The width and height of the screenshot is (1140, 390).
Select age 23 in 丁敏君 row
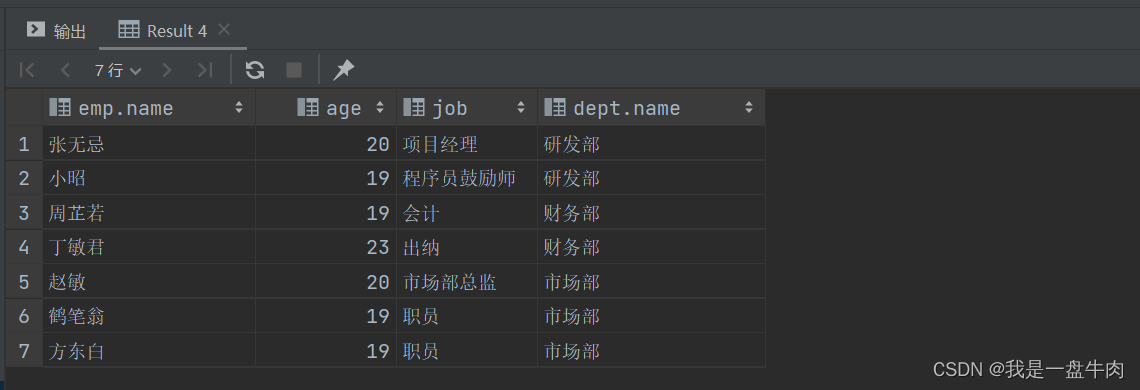click(x=326, y=247)
